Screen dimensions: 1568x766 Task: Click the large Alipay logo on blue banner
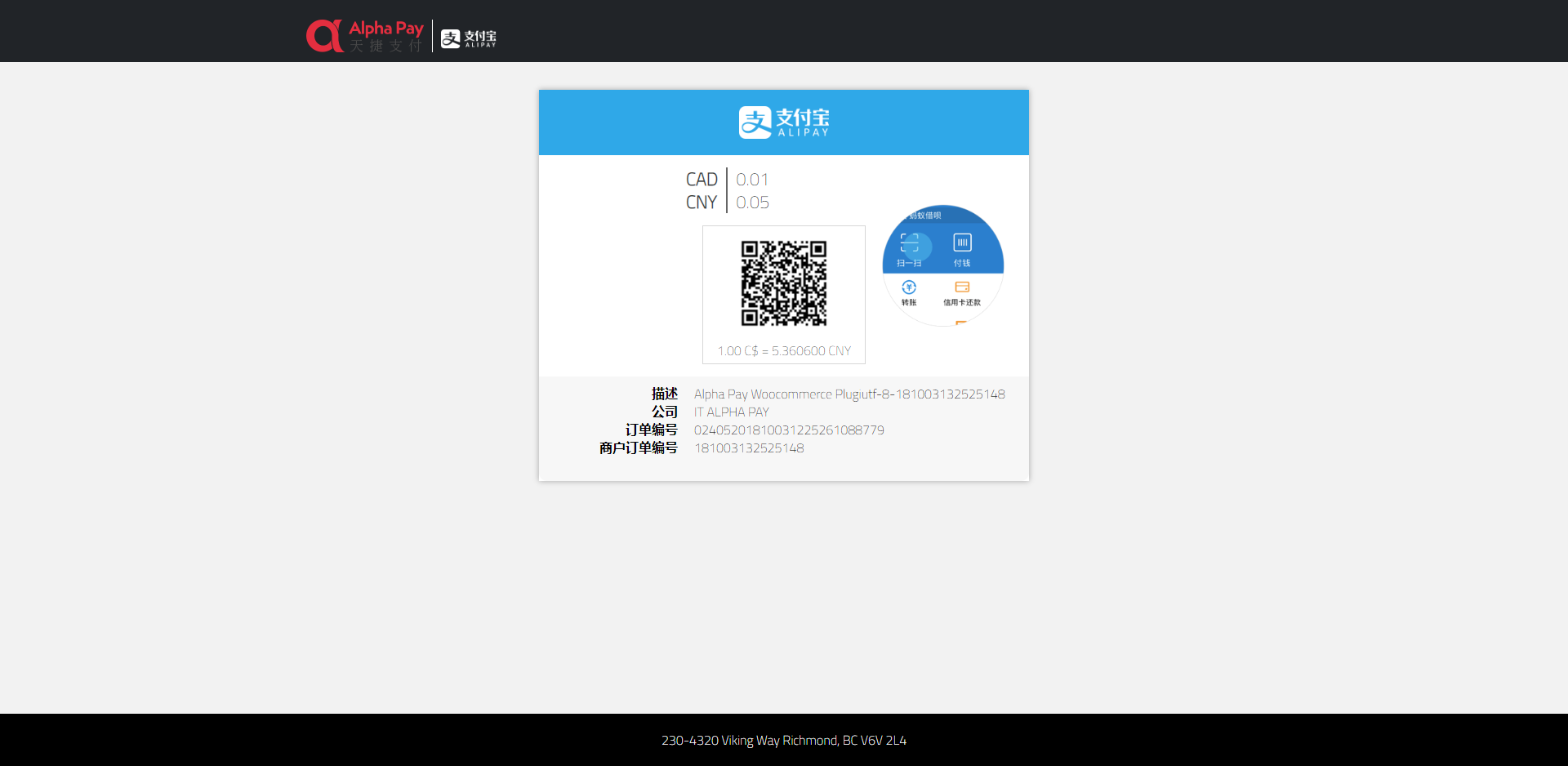(784, 122)
